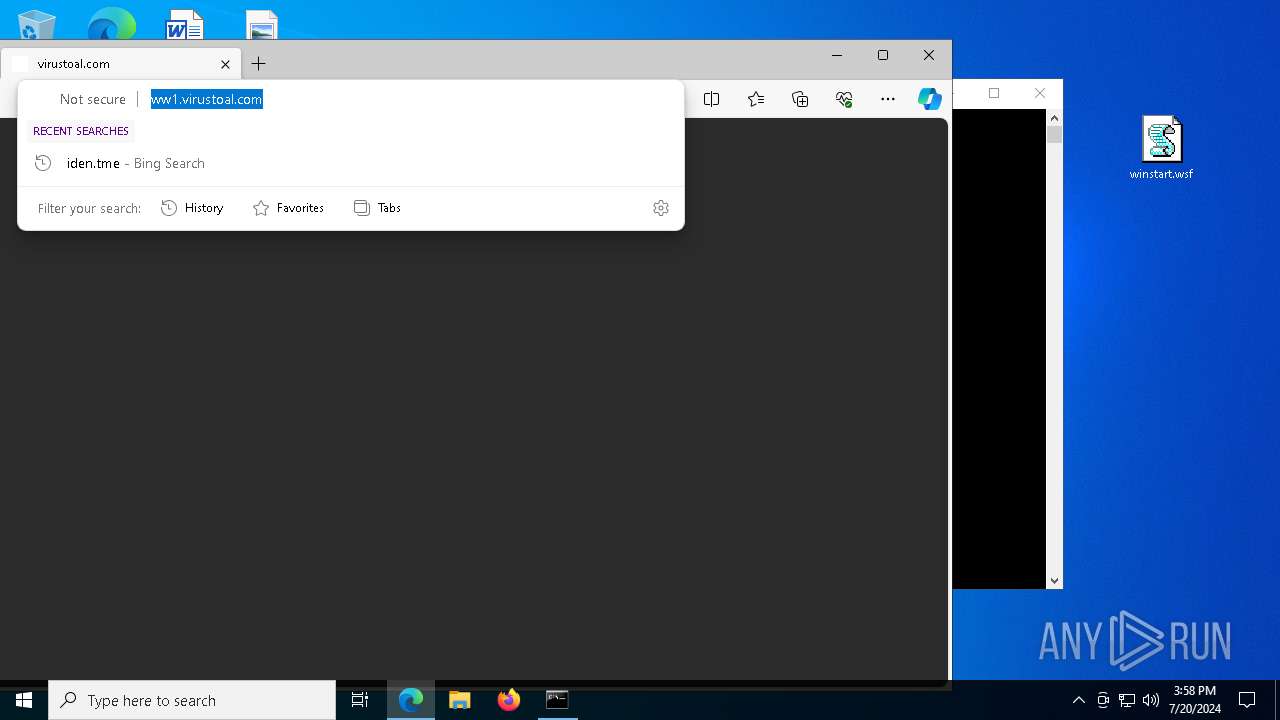Open search settings gear in address dropdown
Viewport: 1280px width, 720px height.
tap(661, 208)
